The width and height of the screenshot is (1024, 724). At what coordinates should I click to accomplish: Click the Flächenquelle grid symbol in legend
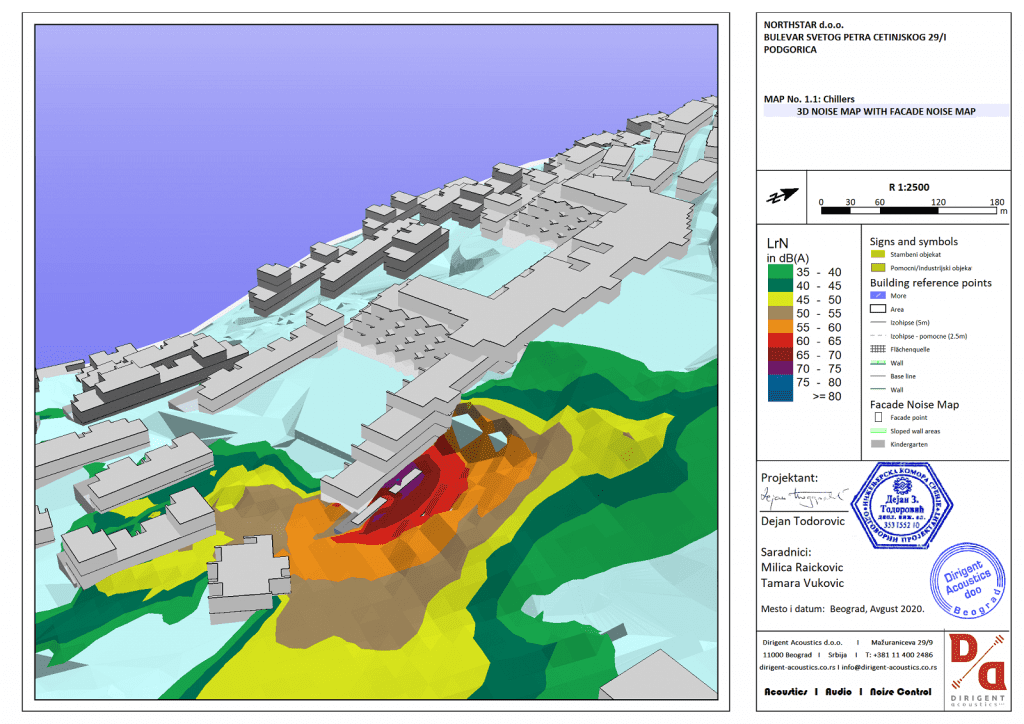point(877,350)
